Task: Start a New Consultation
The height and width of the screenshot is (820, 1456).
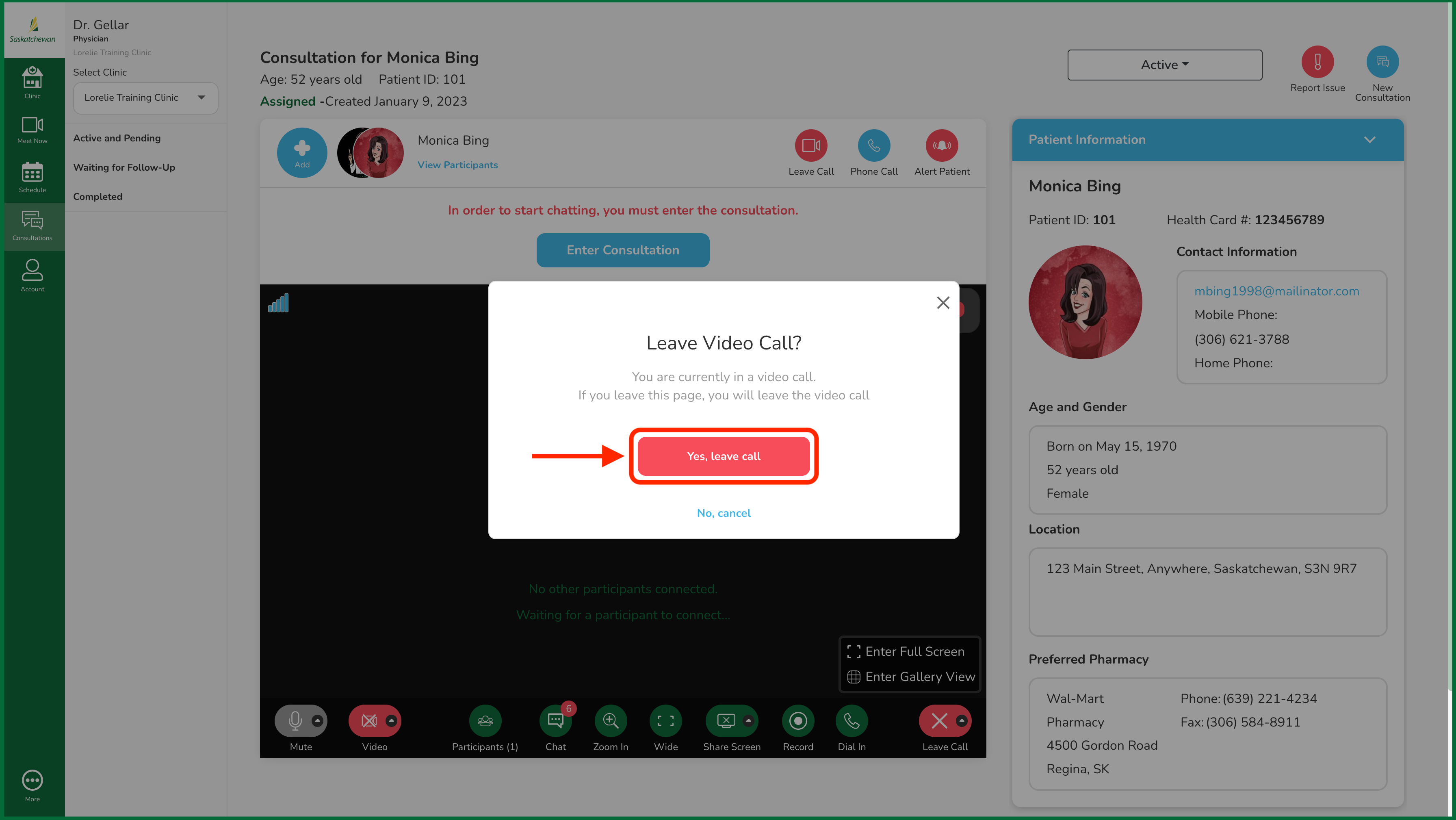Action: (1382, 62)
